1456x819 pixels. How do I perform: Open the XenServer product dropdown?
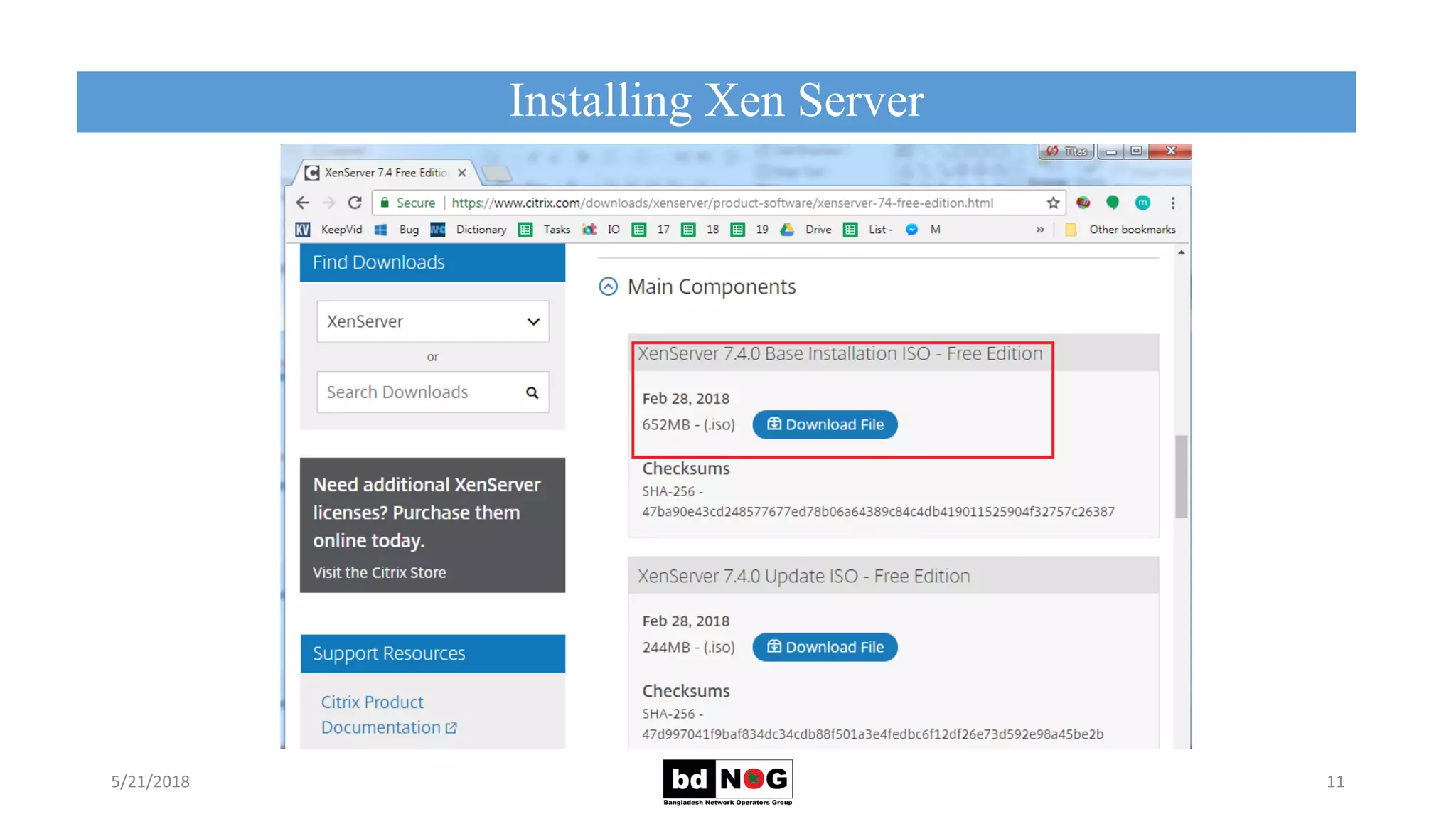click(433, 321)
